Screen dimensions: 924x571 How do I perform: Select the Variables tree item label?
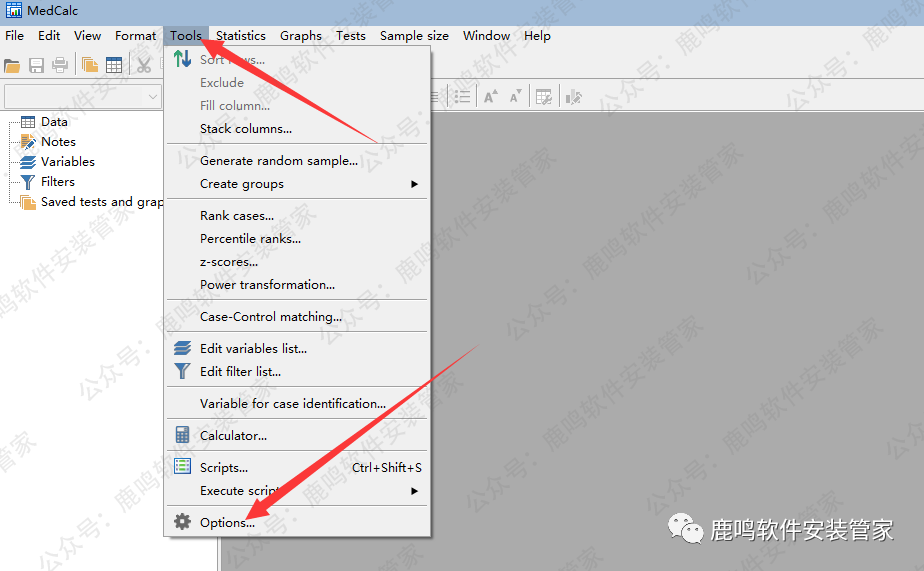[x=68, y=162]
